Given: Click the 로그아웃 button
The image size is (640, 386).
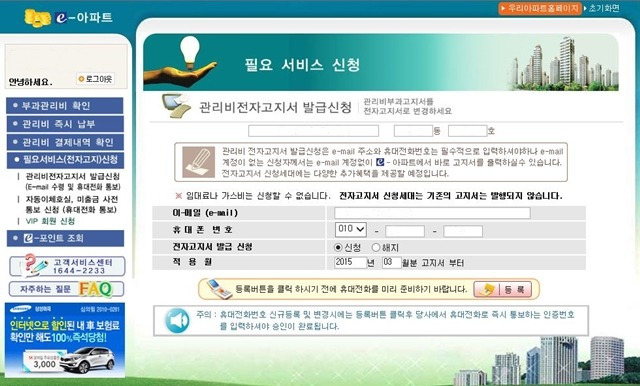Looking at the screenshot, I should pyautogui.click(x=96, y=79).
